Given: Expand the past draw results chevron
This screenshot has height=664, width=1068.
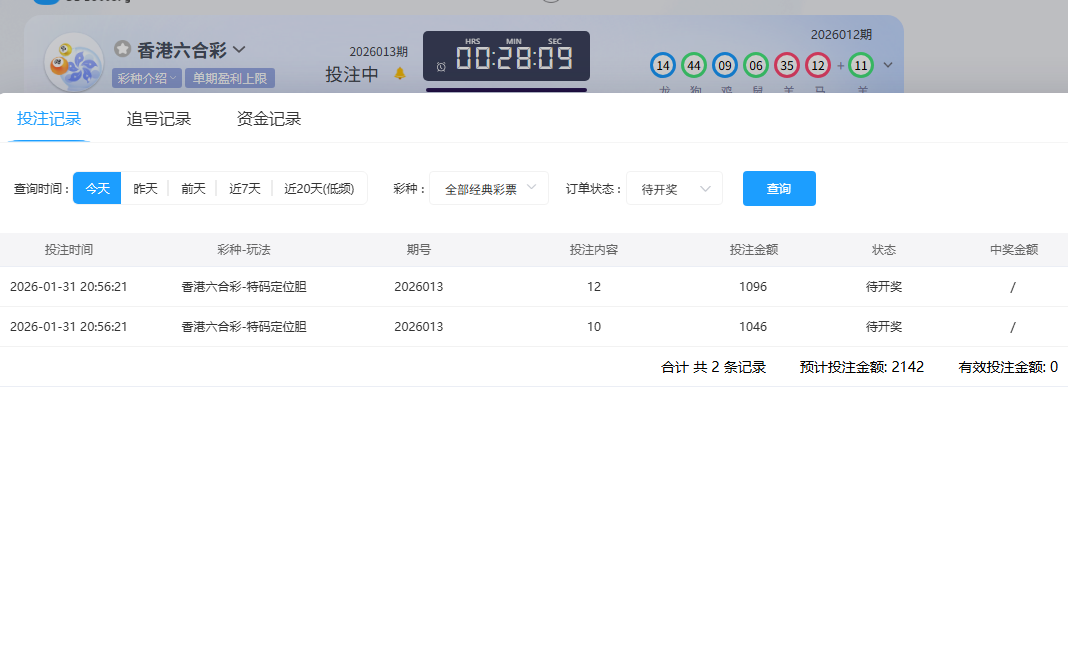Looking at the screenshot, I should point(888,66).
